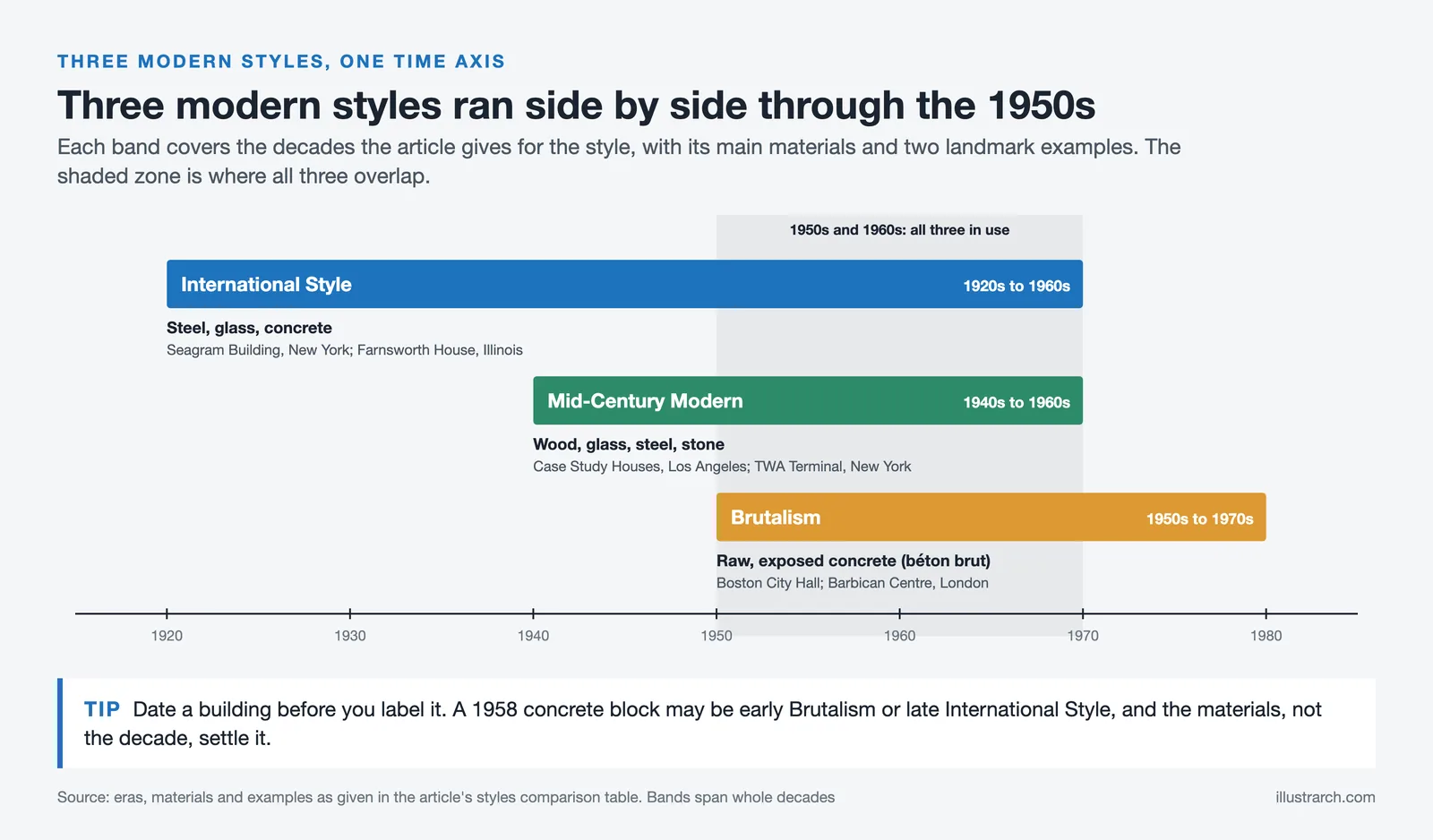Click the 1960 axis tick label
The height and width of the screenshot is (840, 1433).
click(x=899, y=636)
